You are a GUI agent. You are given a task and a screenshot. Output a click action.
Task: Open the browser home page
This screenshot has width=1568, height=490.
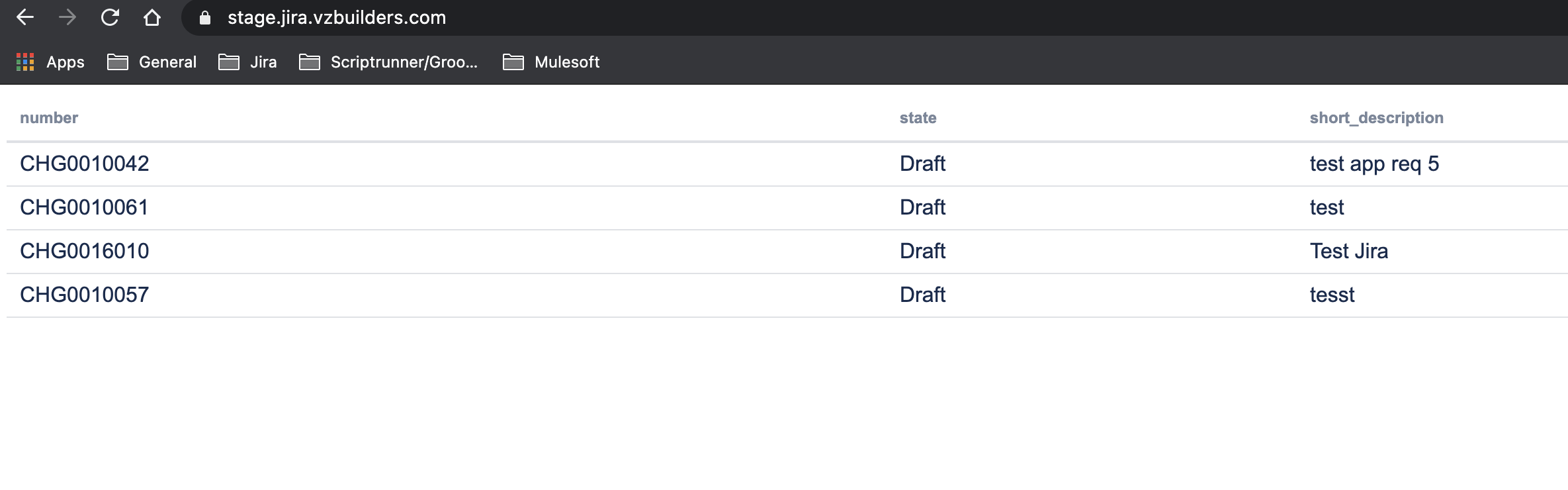click(152, 17)
